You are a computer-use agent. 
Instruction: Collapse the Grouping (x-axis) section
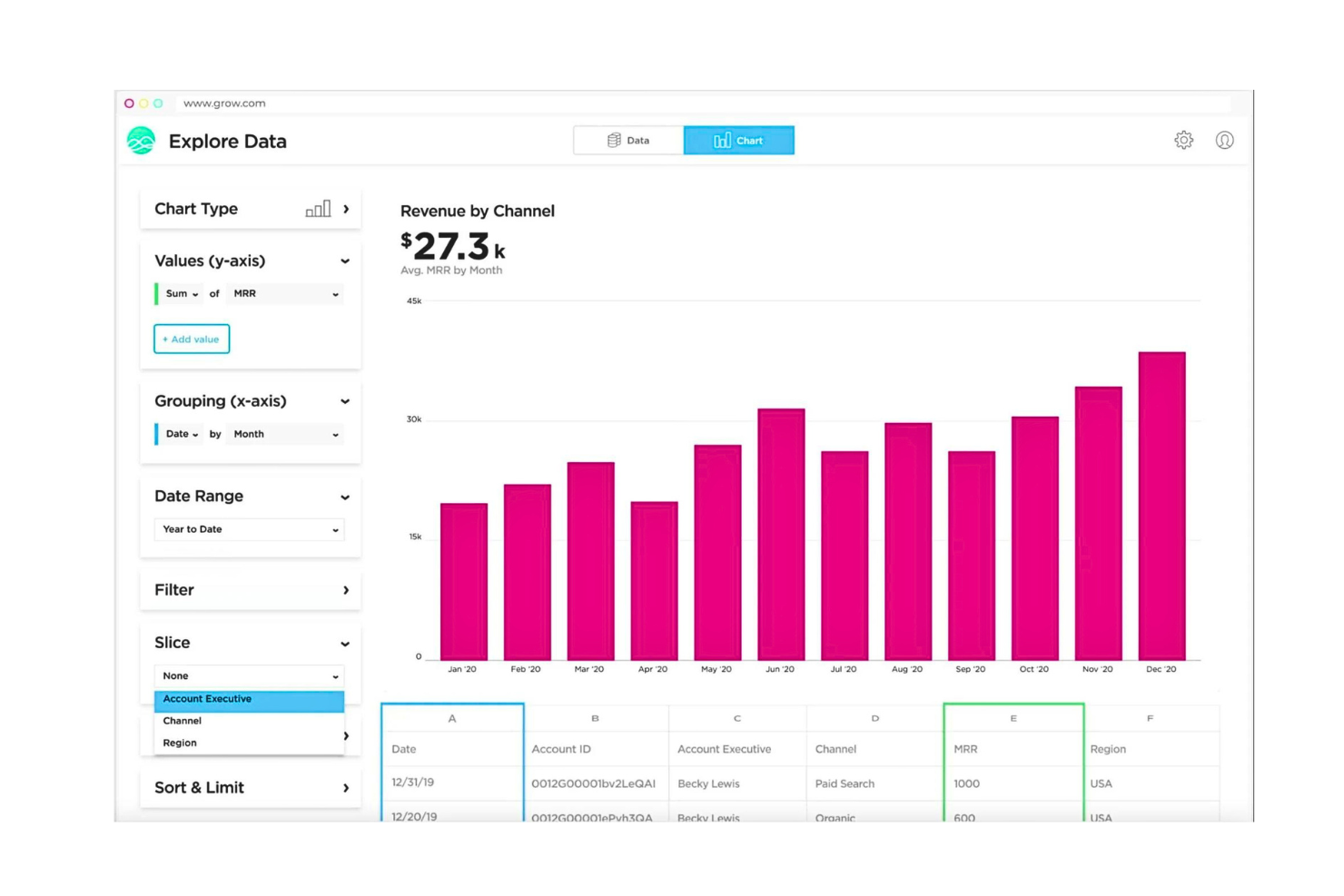(345, 401)
